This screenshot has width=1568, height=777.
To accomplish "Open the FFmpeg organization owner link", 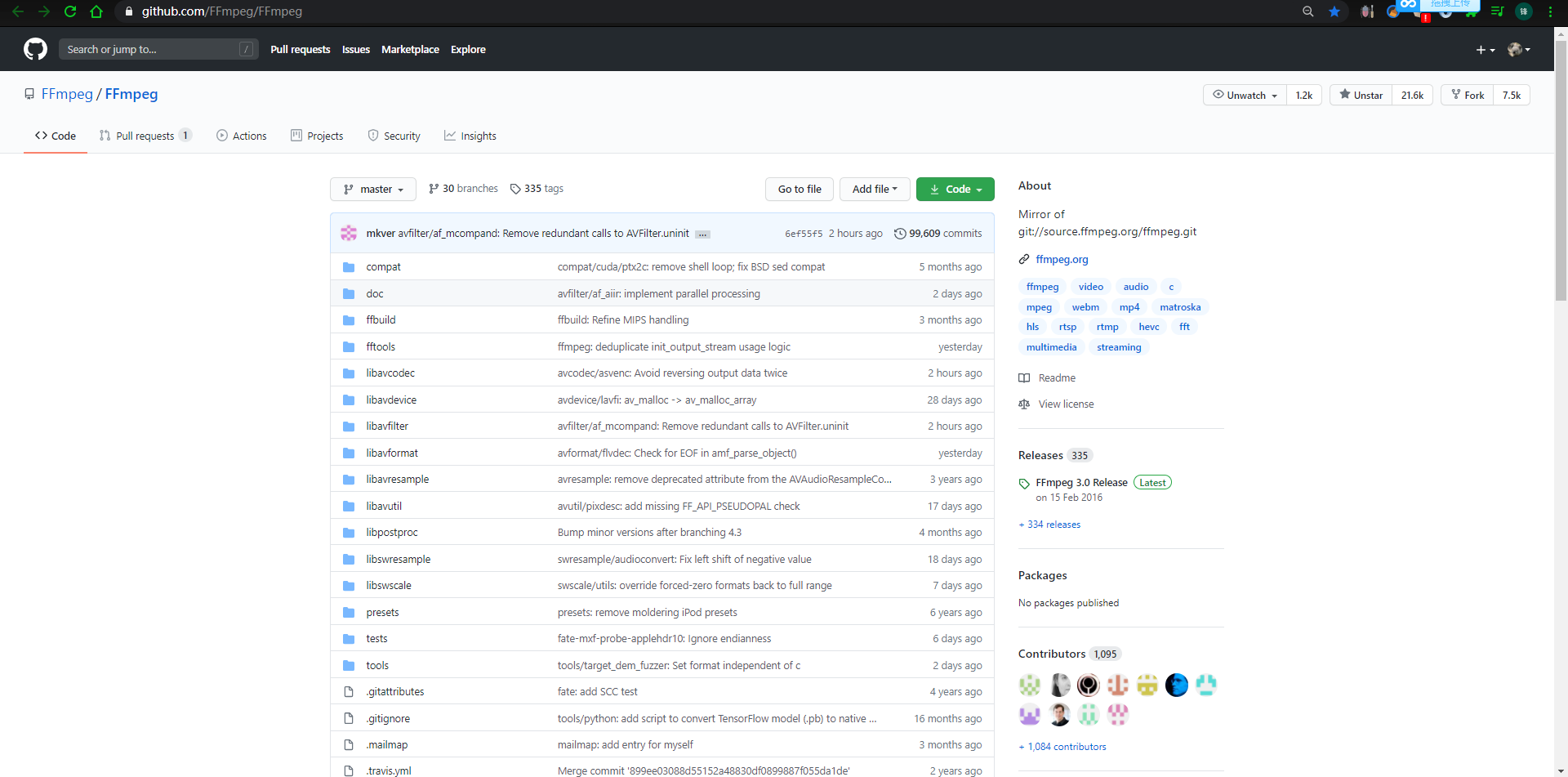I will pyautogui.click(x=67, y=94).
